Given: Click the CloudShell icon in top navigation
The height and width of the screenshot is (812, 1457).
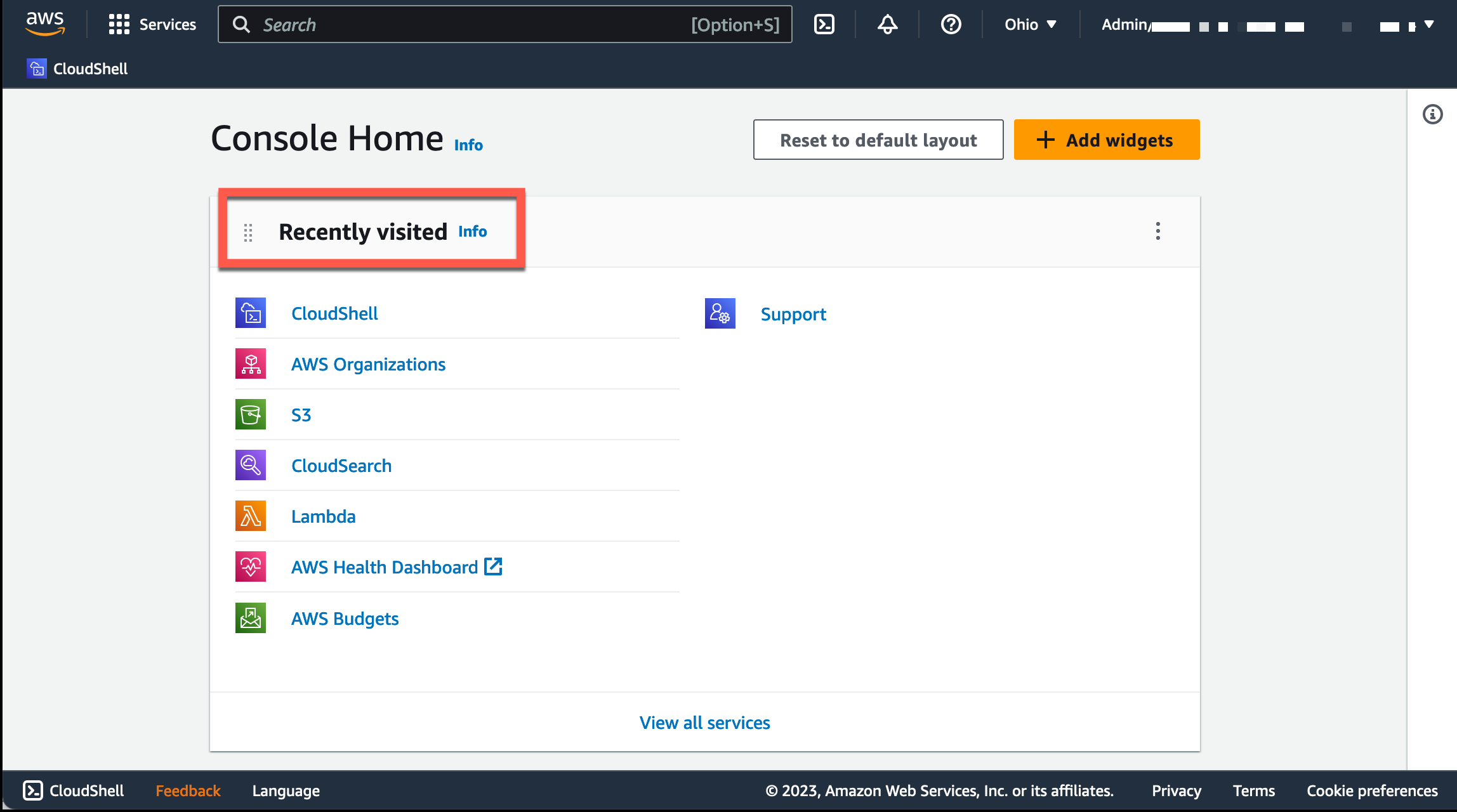Looking at the screenshot, I should pyautogui.click(x=825, y=25).
